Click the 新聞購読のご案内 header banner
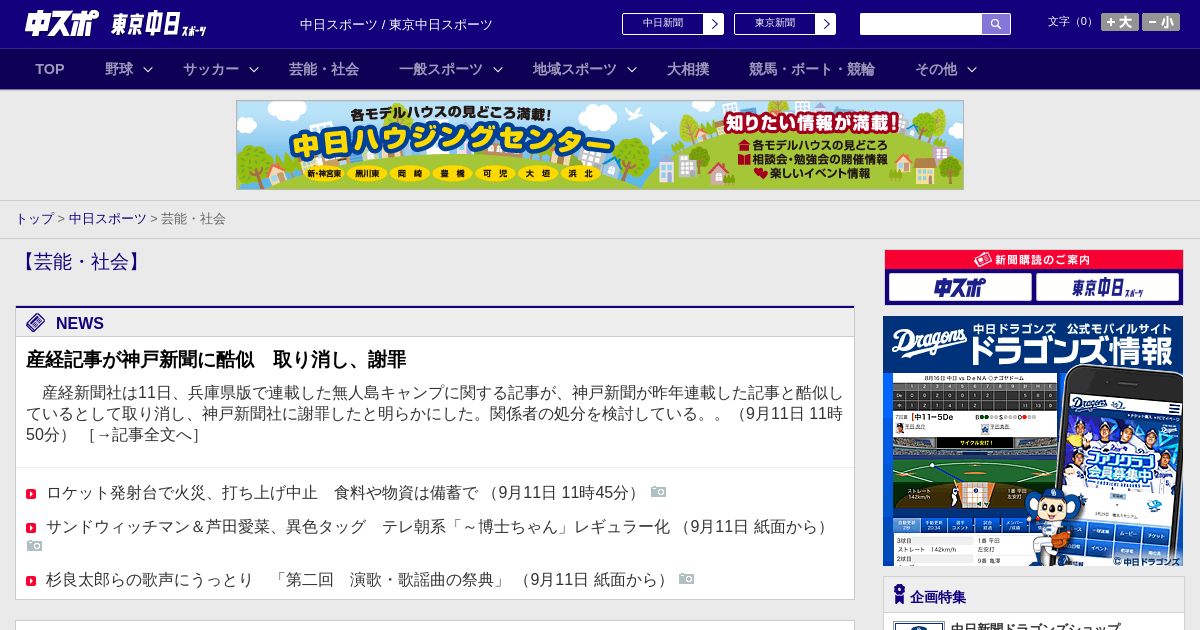Screen dimensions: 1200x630 (x=1034, y=260)
